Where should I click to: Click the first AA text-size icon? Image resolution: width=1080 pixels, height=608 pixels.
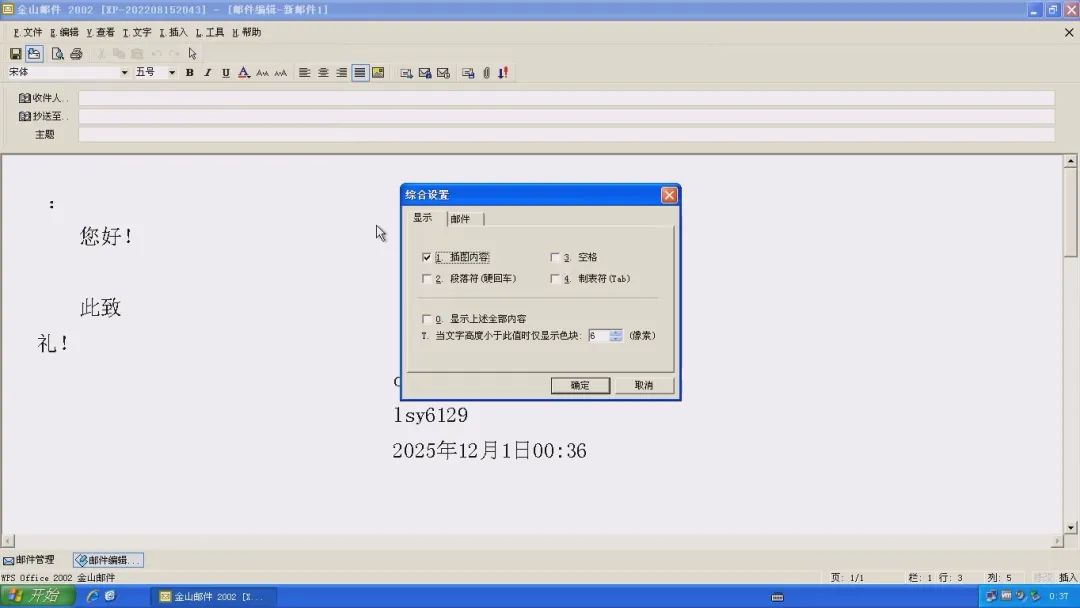(262, 72)
